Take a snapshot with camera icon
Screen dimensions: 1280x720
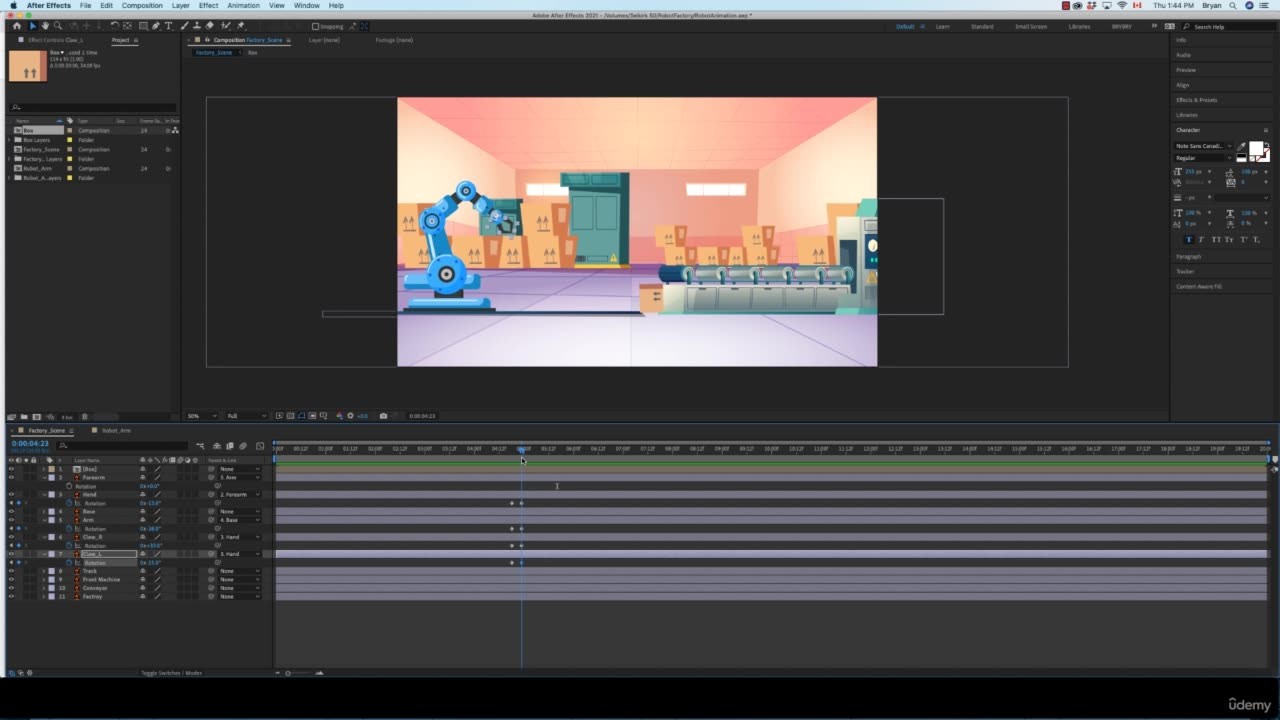click(383, 416)
